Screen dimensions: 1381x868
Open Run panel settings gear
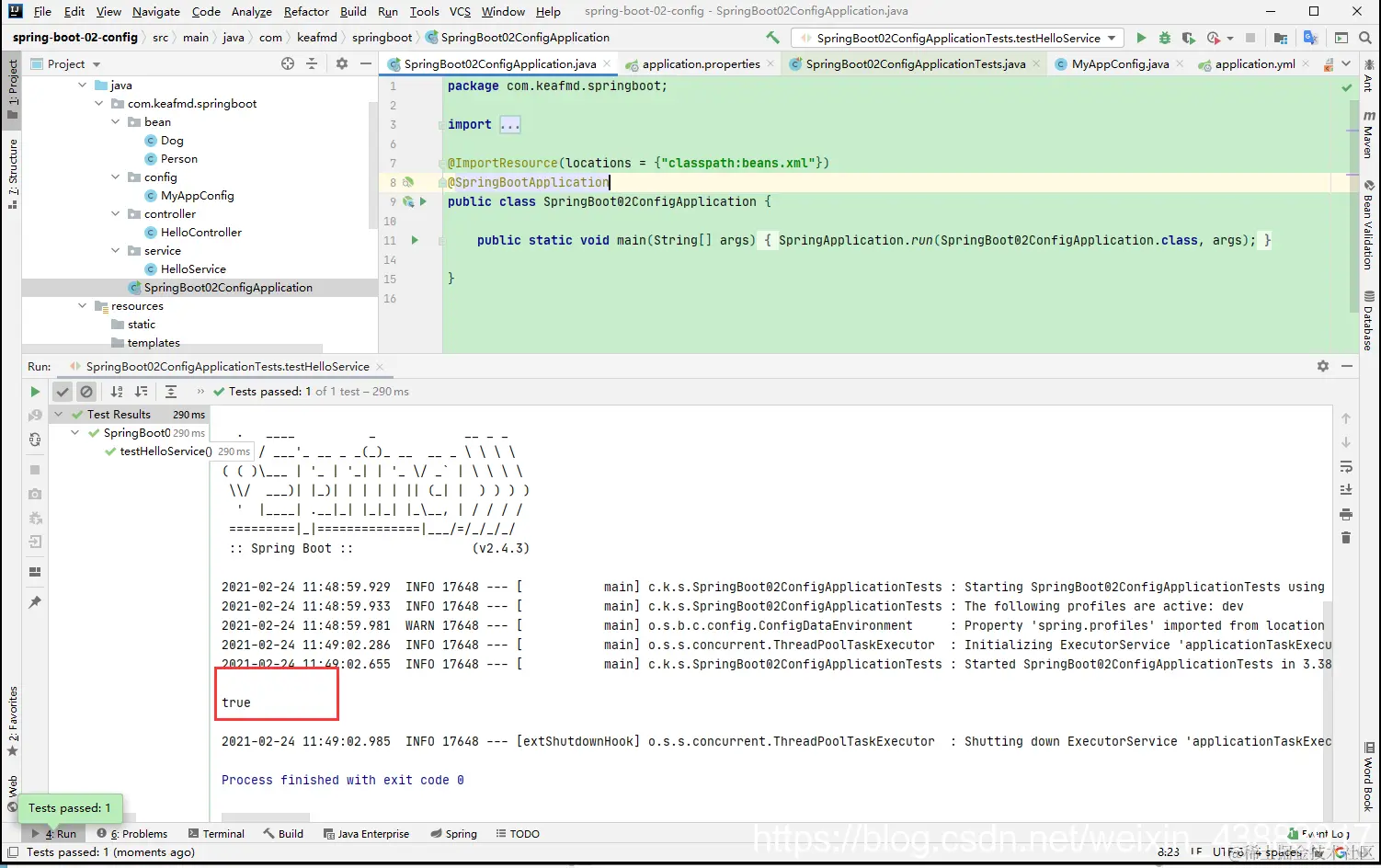[1323, 366]
